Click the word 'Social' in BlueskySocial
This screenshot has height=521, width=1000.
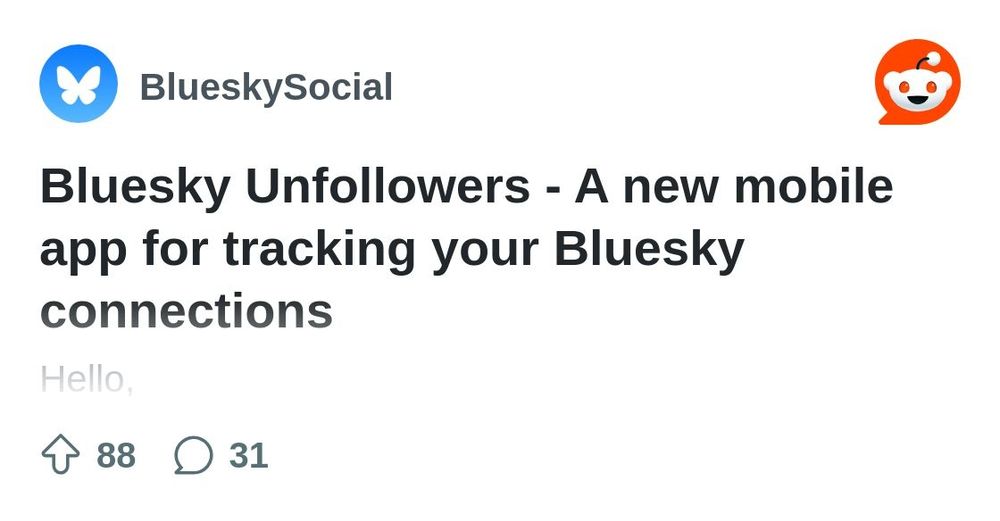pyautogui.click(x=337, y=87)
